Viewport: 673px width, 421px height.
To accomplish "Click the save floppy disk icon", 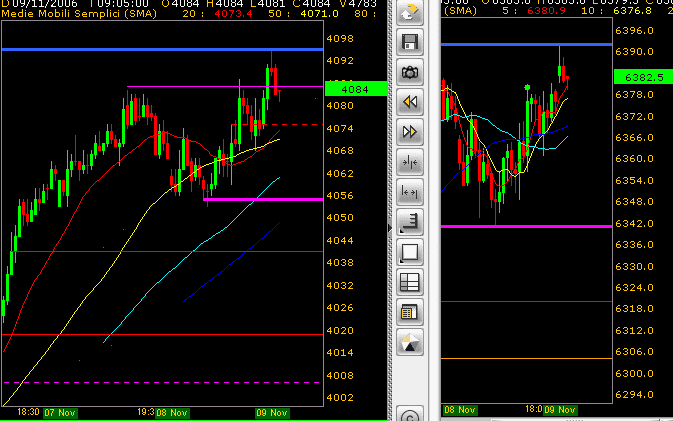I will click(410, 42).
